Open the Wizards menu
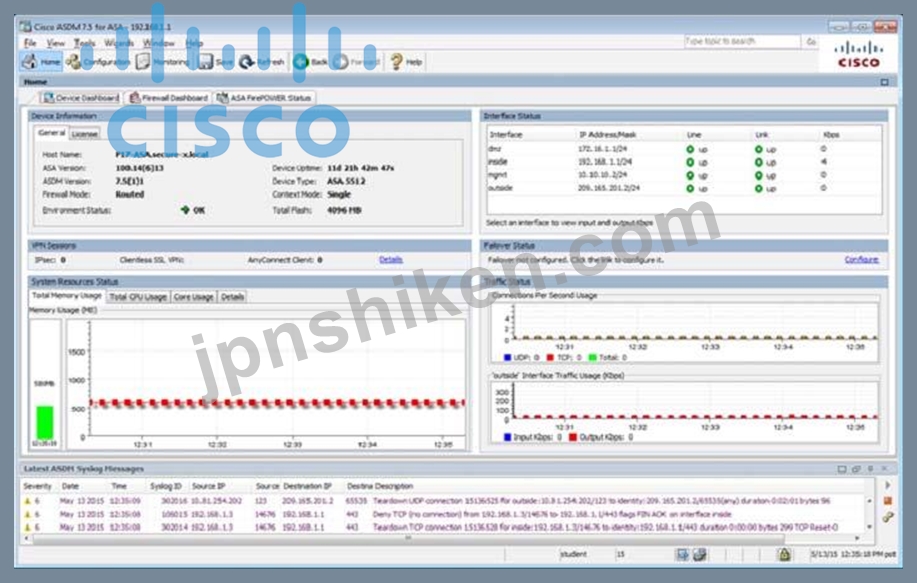 pyautogui.click(x=119, y=43)
